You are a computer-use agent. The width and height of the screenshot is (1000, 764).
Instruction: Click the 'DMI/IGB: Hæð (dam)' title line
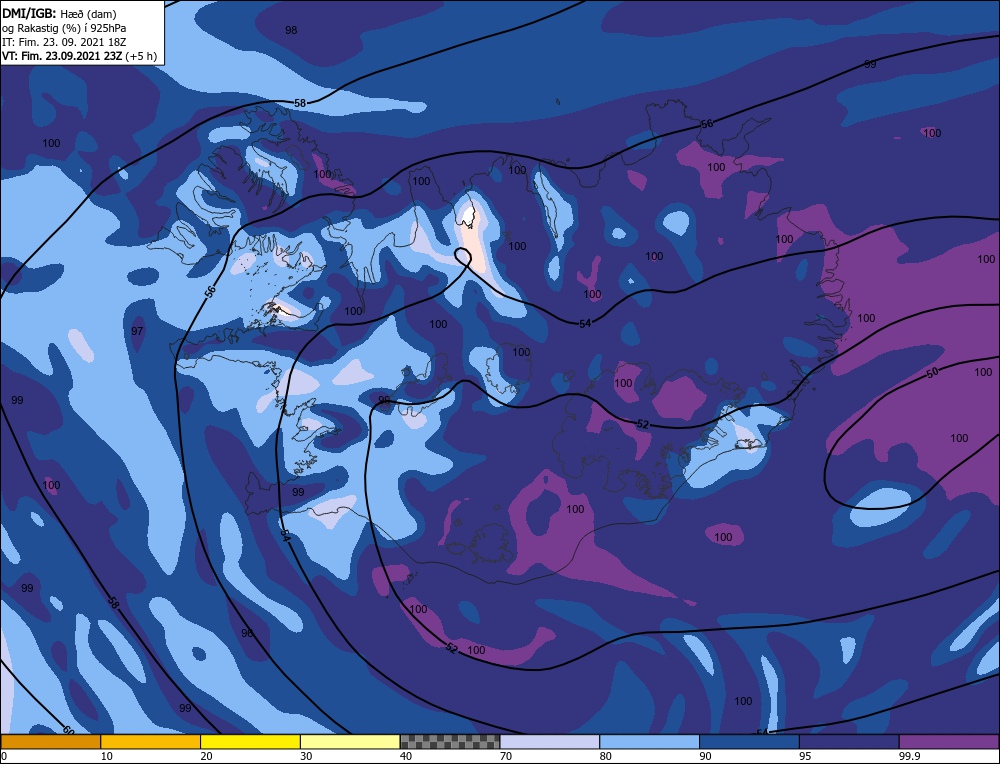pos(59,14)
